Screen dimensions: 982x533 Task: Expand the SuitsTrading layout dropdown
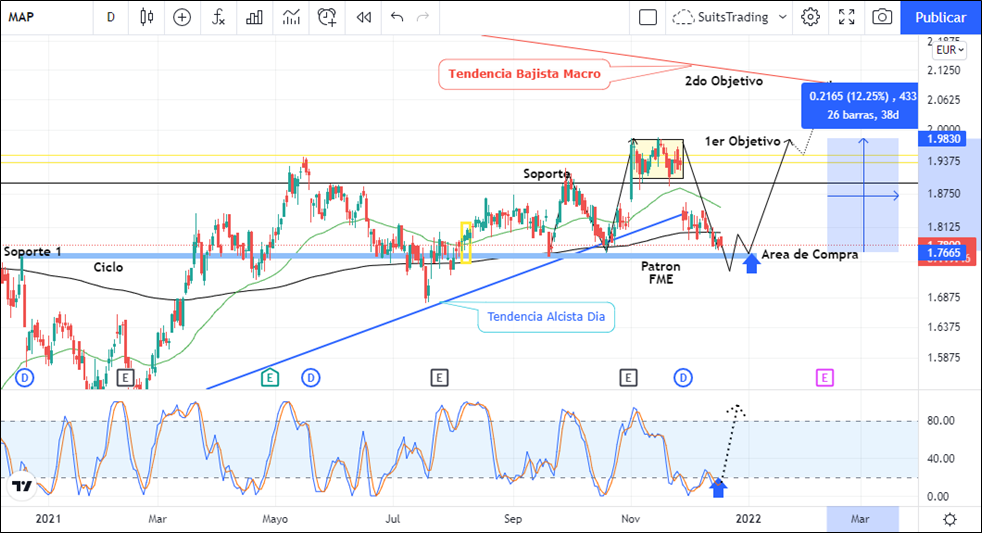[x=780, y=17]
